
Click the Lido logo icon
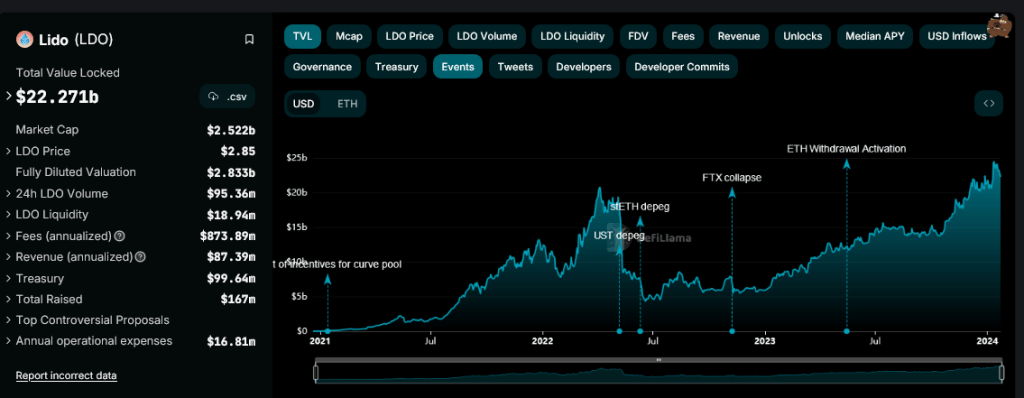(x=24, y=39)
